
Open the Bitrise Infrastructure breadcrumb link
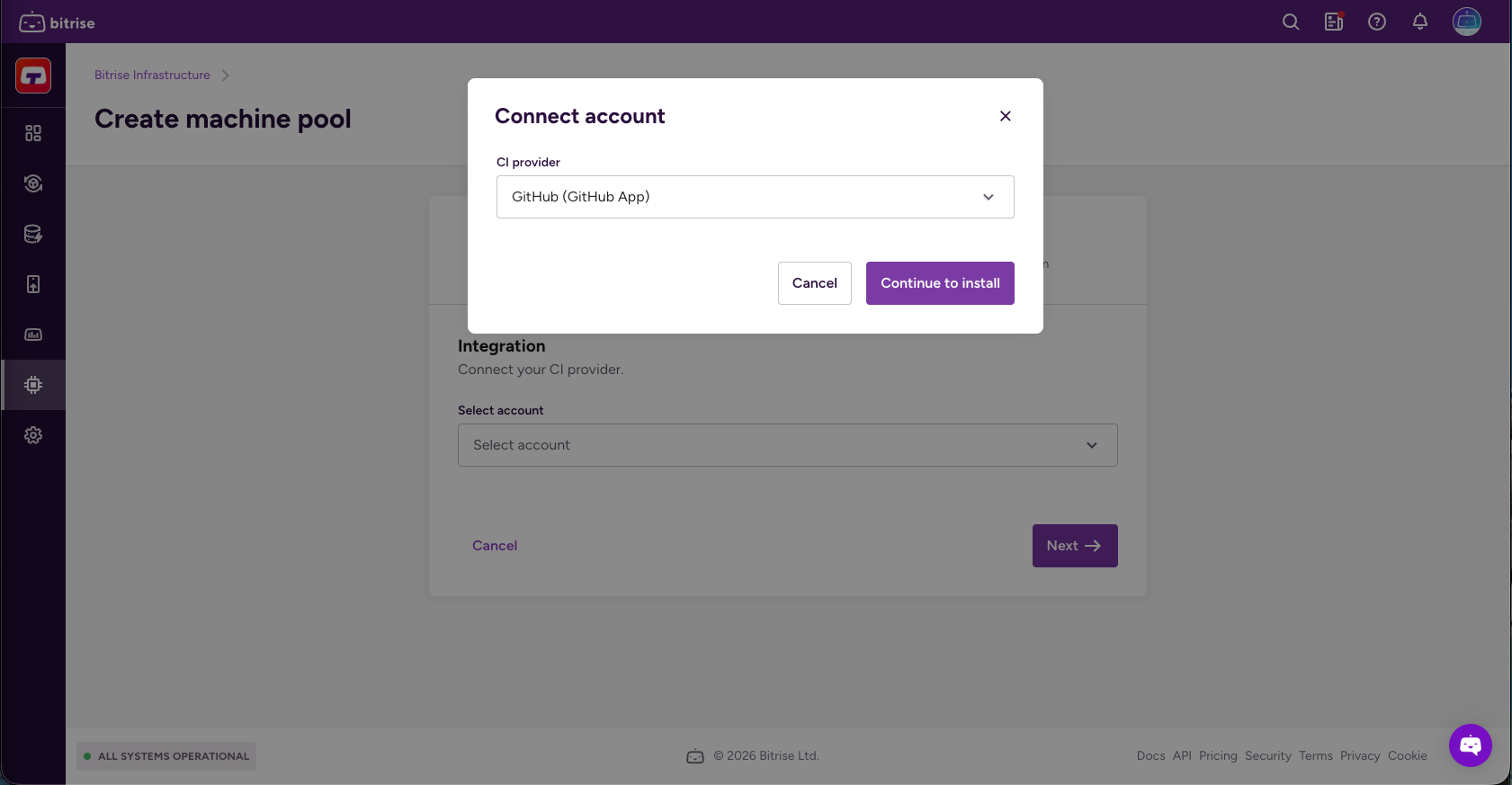pyautogui.click(x=152, y=75)
